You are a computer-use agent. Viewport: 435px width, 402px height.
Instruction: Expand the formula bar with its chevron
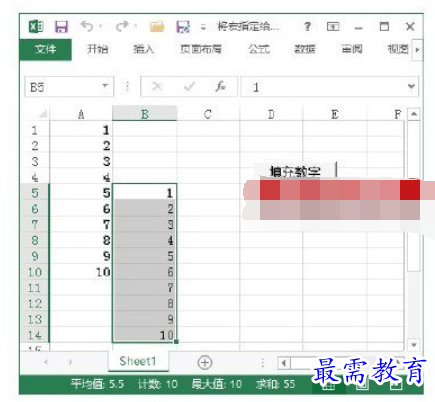click(412, 87)
